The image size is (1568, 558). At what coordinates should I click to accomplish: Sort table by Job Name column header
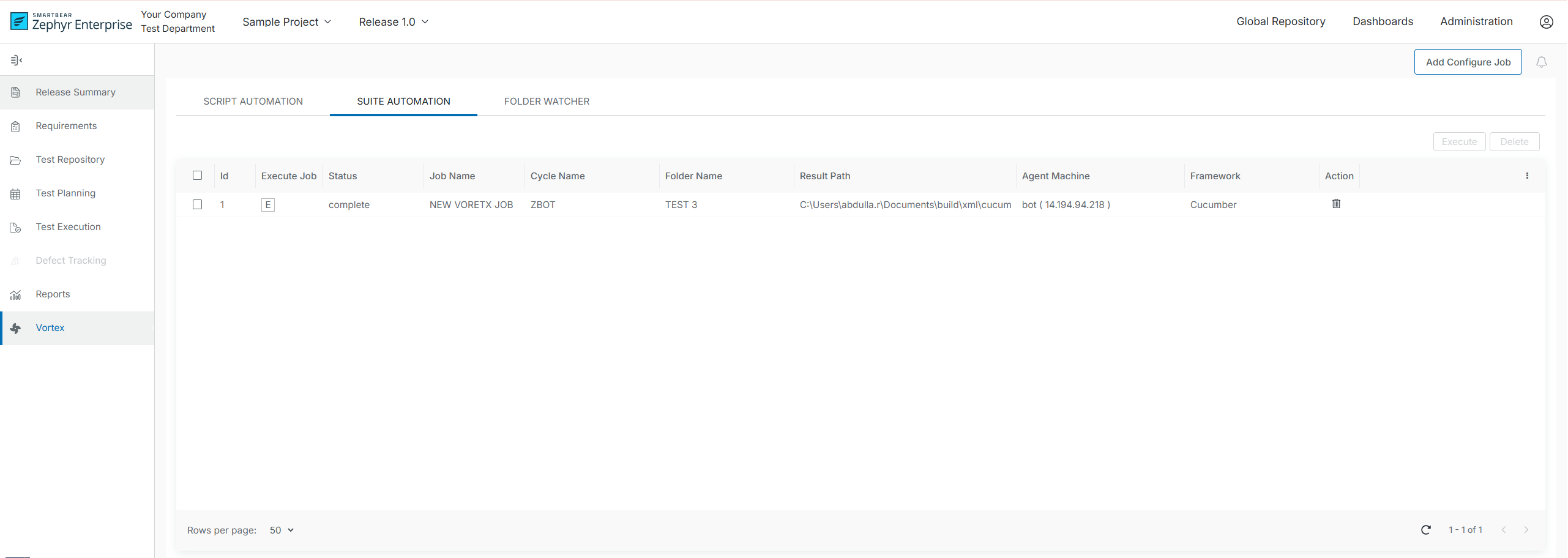coord(452,176)
